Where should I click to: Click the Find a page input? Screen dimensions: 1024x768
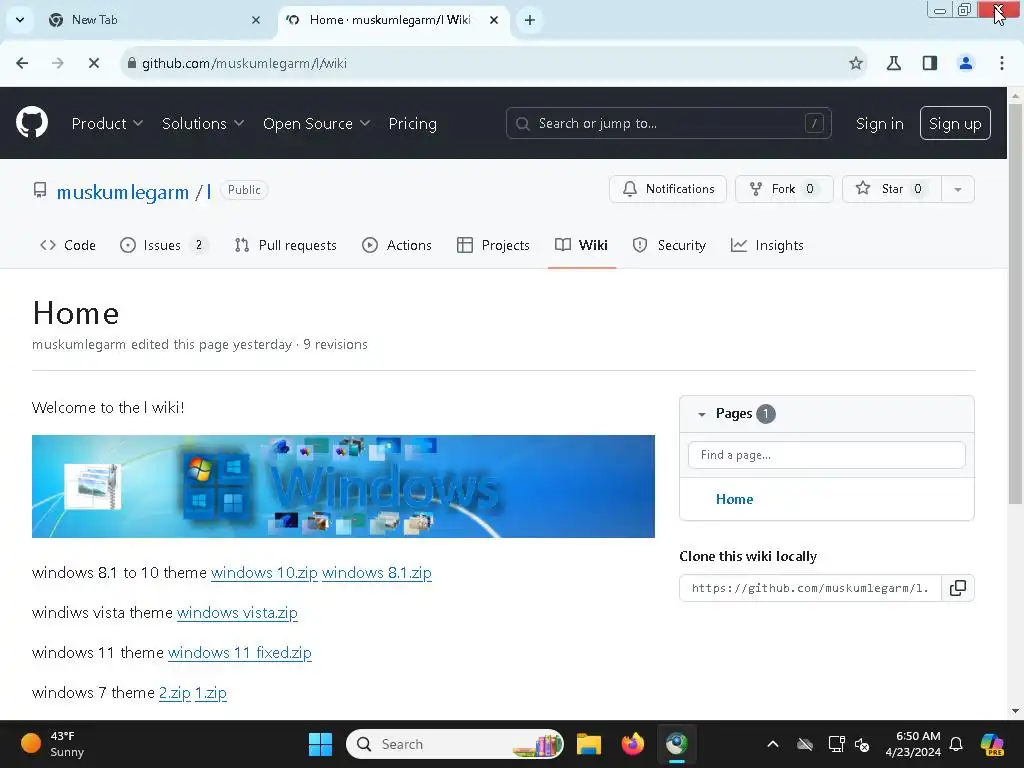click(x=826, y=455)
